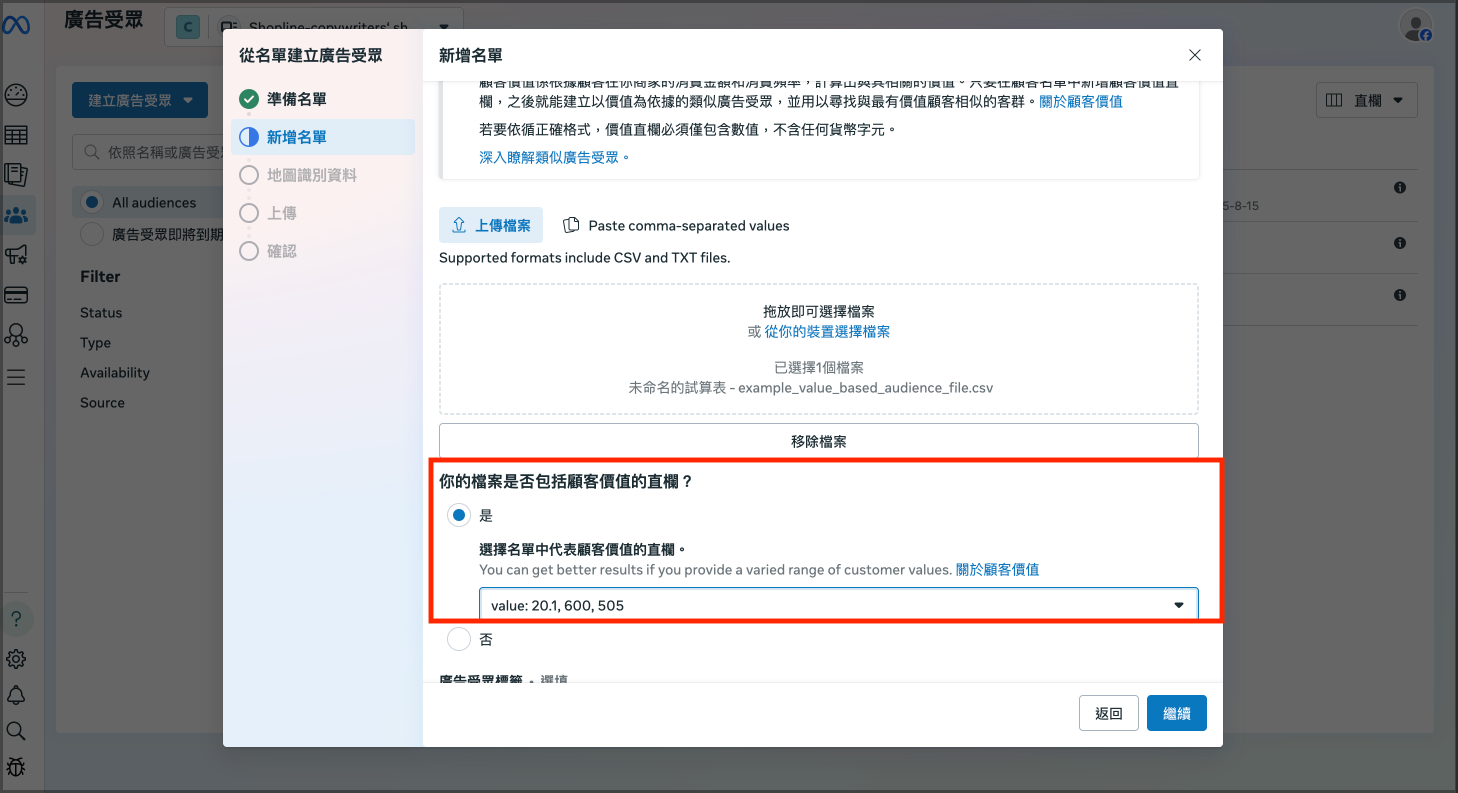Viewport: 1458px width, 793px height.
Task: Click the Filter heading in background page
Action: point(100,276)
